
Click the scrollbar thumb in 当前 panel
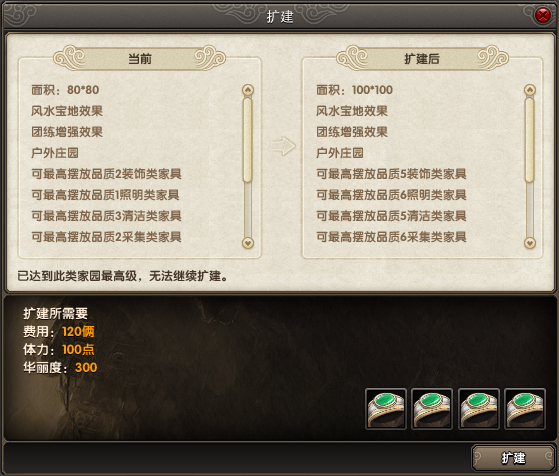(x=248, y=140)
